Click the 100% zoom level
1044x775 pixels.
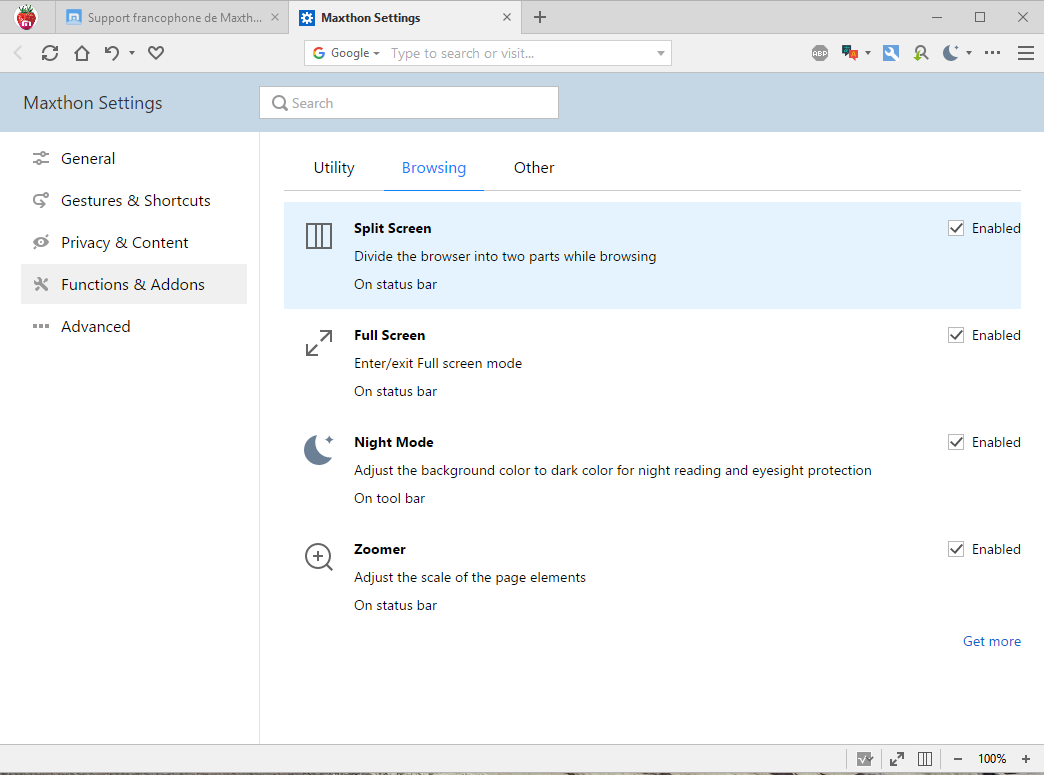[991, 759]
